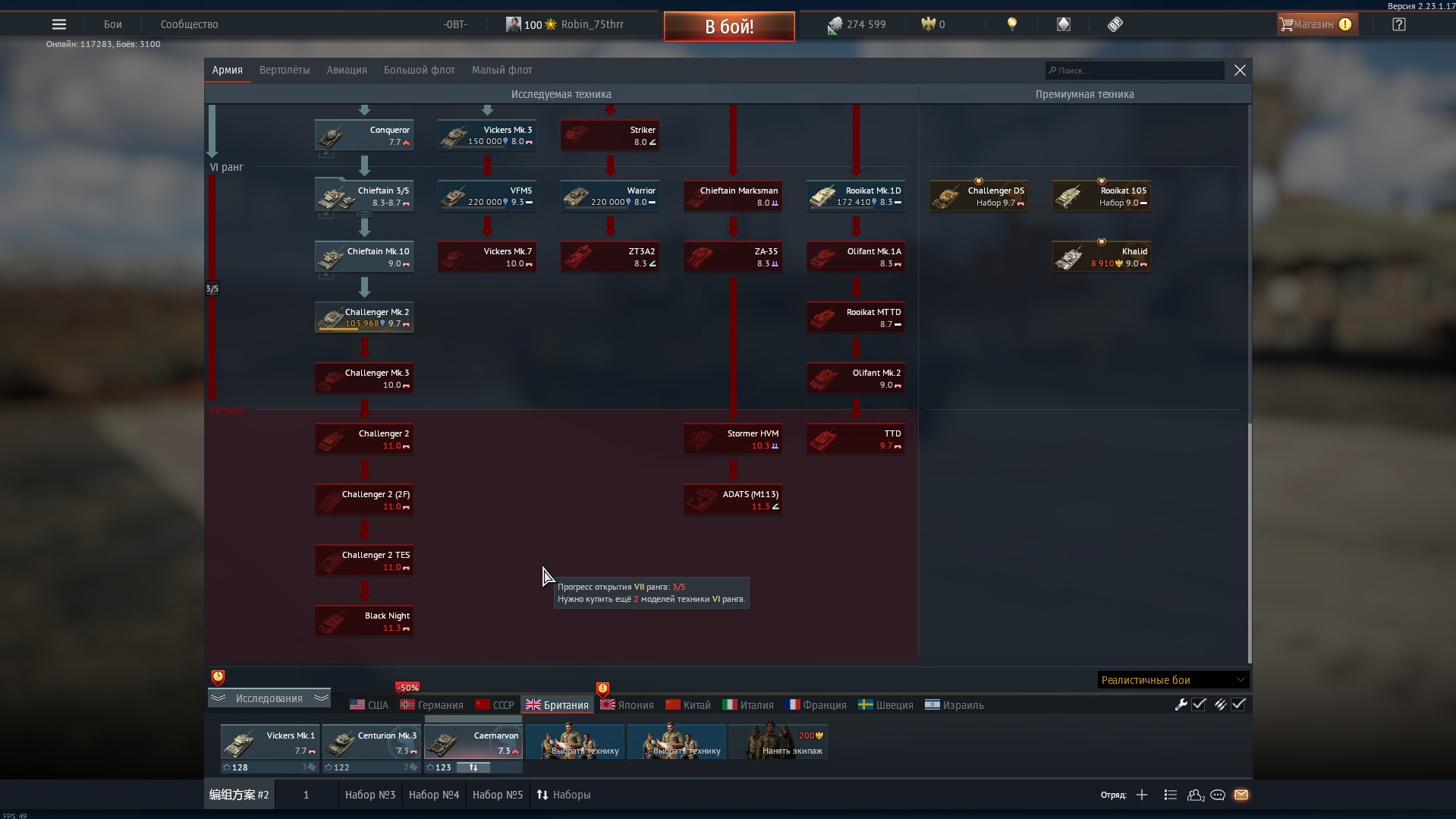Switch to the Авиация tab
Screen dimensions: 1456x819
pyautogui.click(x=347, y=70)
